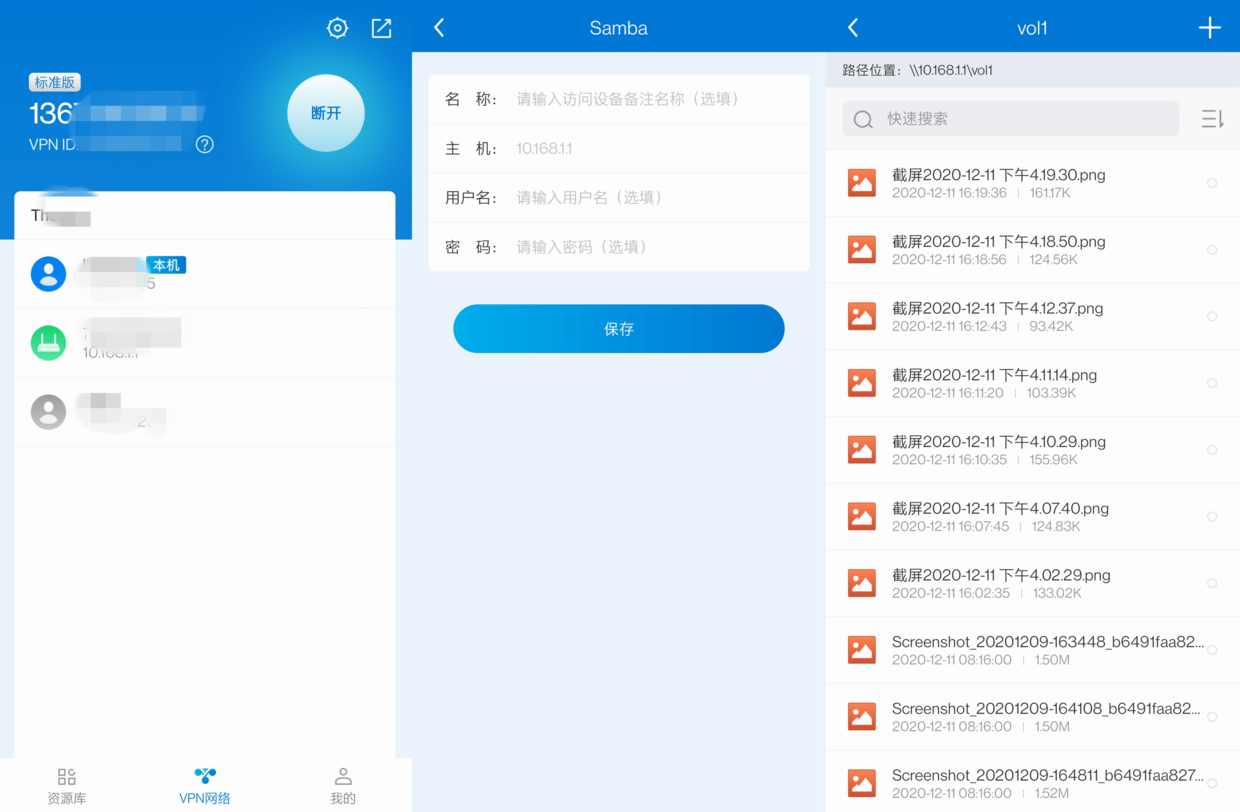Screen dimensions: 1240x812
Task: Tap the share/export icon beside the gear
Action: (381, 28)
